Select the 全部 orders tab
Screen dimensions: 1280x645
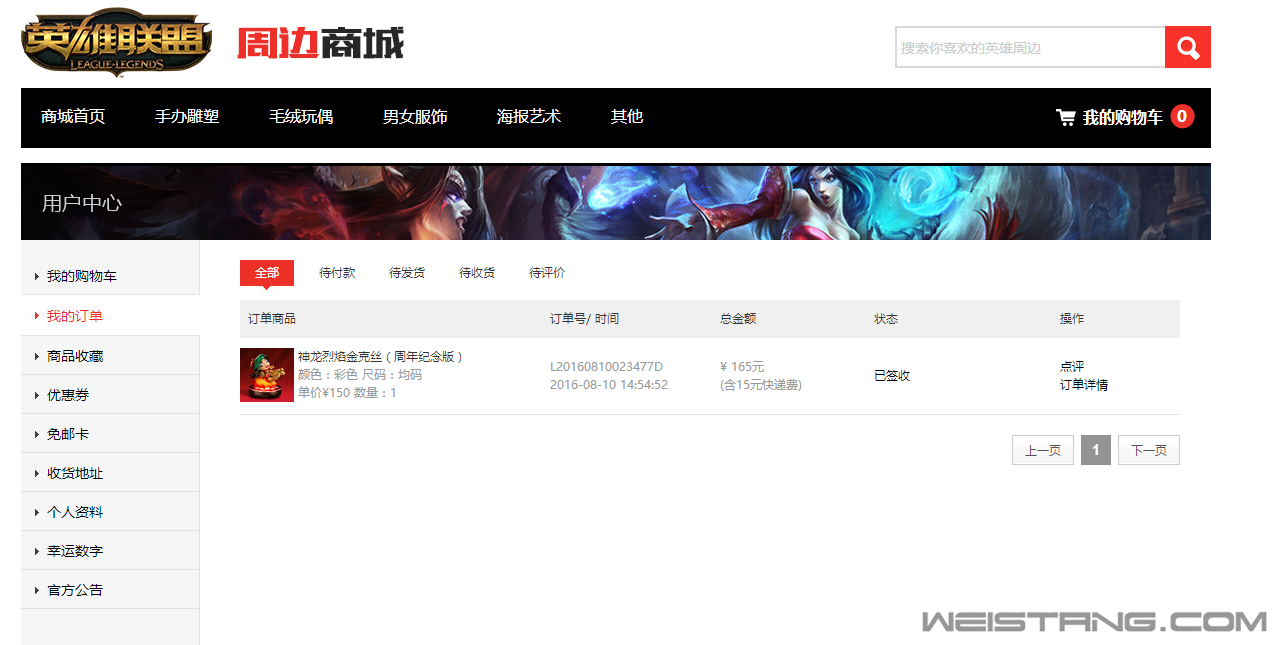pos(267,273)
